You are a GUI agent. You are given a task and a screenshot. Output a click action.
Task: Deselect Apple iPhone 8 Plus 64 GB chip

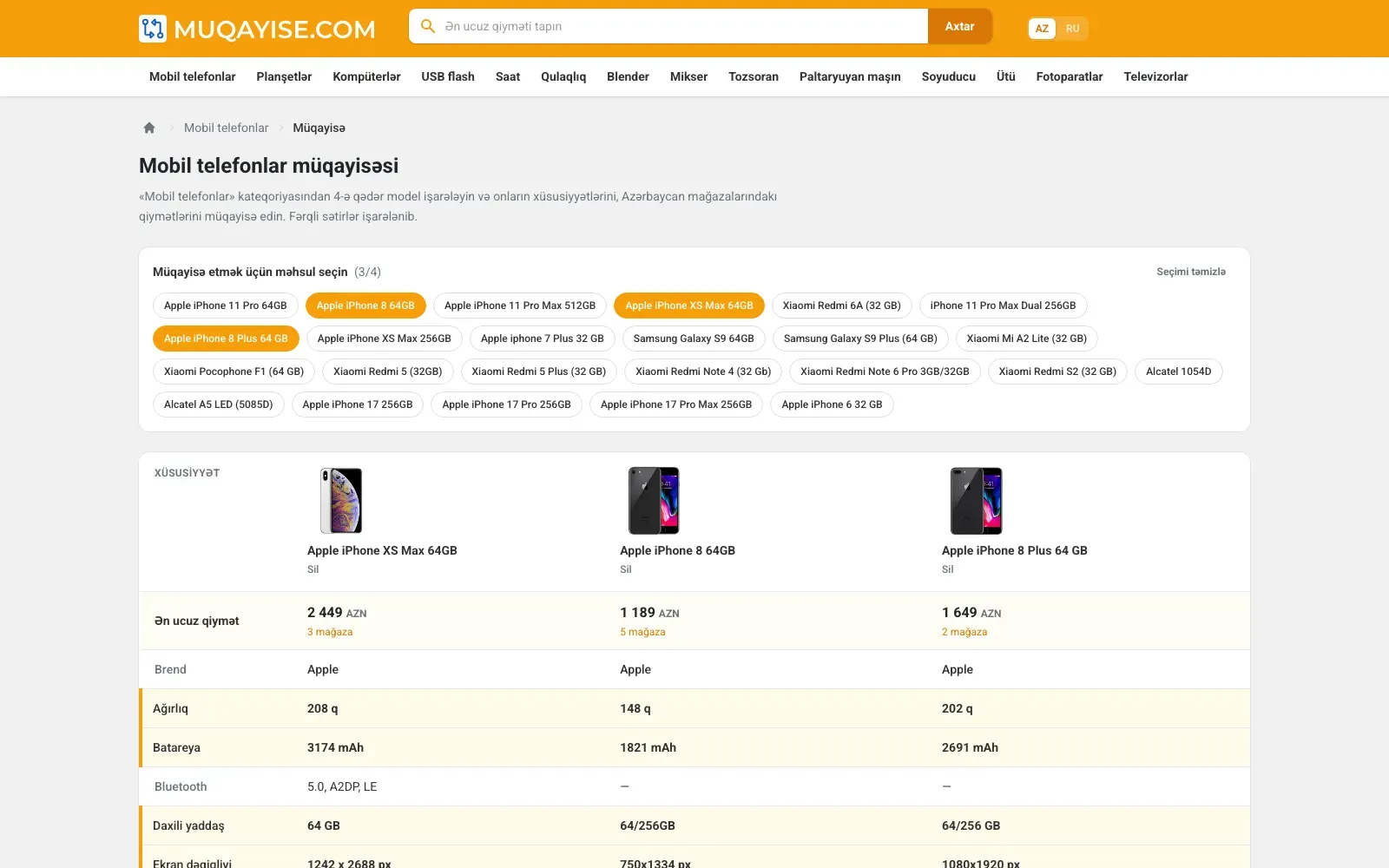tap(226, 339)
